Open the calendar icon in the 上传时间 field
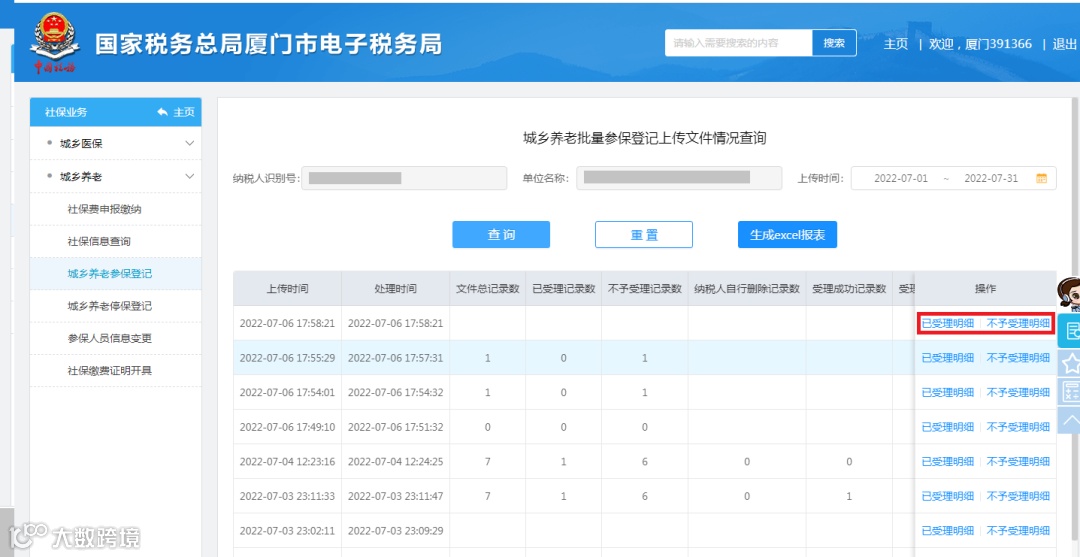 [x=1041, y=178]
